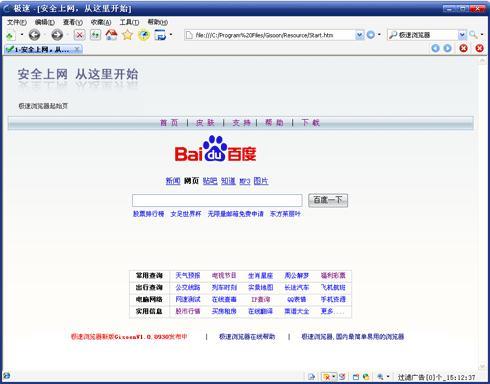
Task: Click the Baidu MP3 link
Action: pyautogui.click(x=245, y=181)
